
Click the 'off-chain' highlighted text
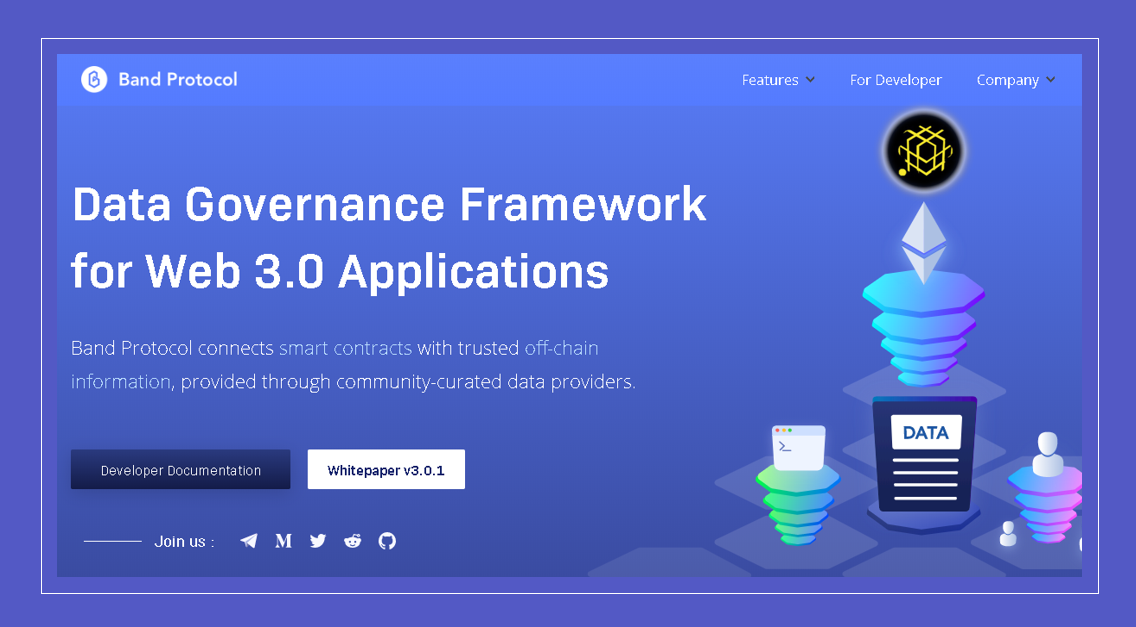pos(561,348)
